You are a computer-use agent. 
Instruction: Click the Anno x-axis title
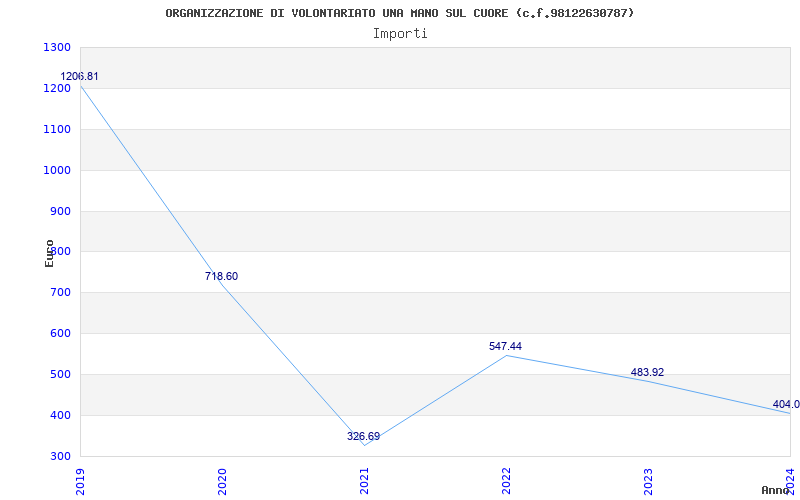pos(775,490)
